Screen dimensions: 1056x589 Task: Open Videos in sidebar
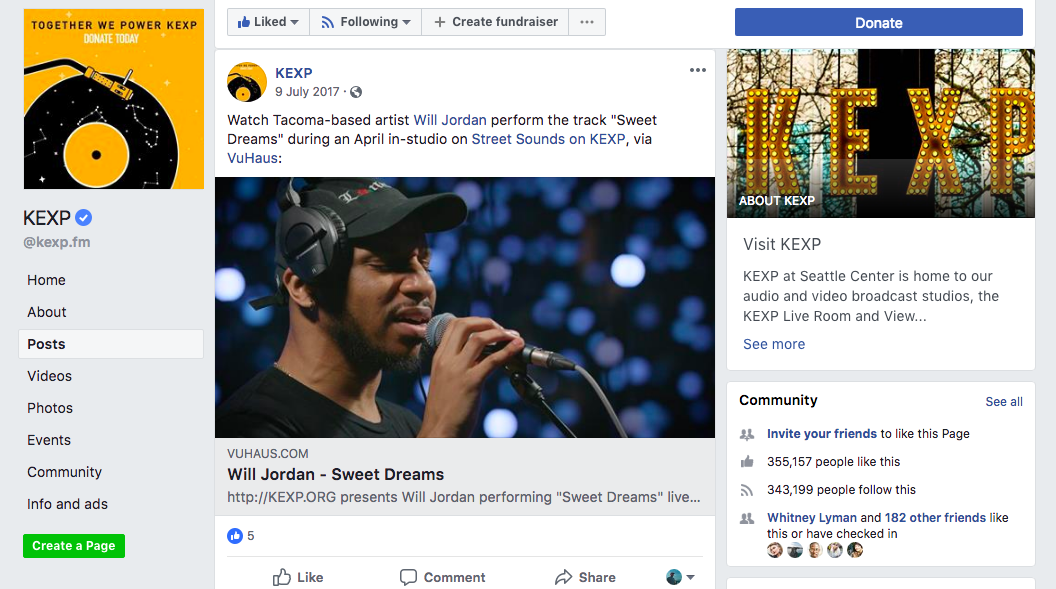49,376
